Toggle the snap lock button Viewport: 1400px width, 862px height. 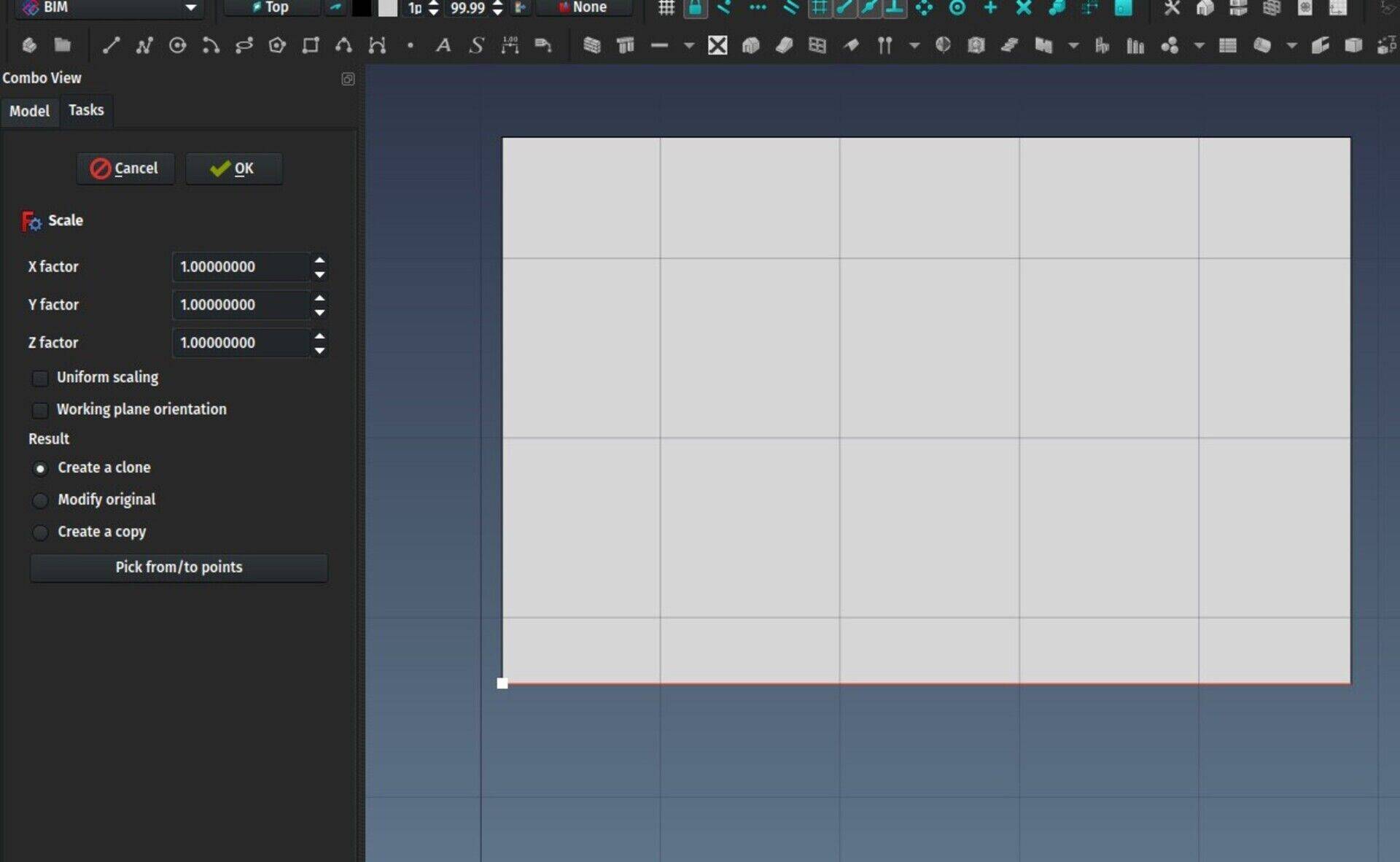[695, 8]
